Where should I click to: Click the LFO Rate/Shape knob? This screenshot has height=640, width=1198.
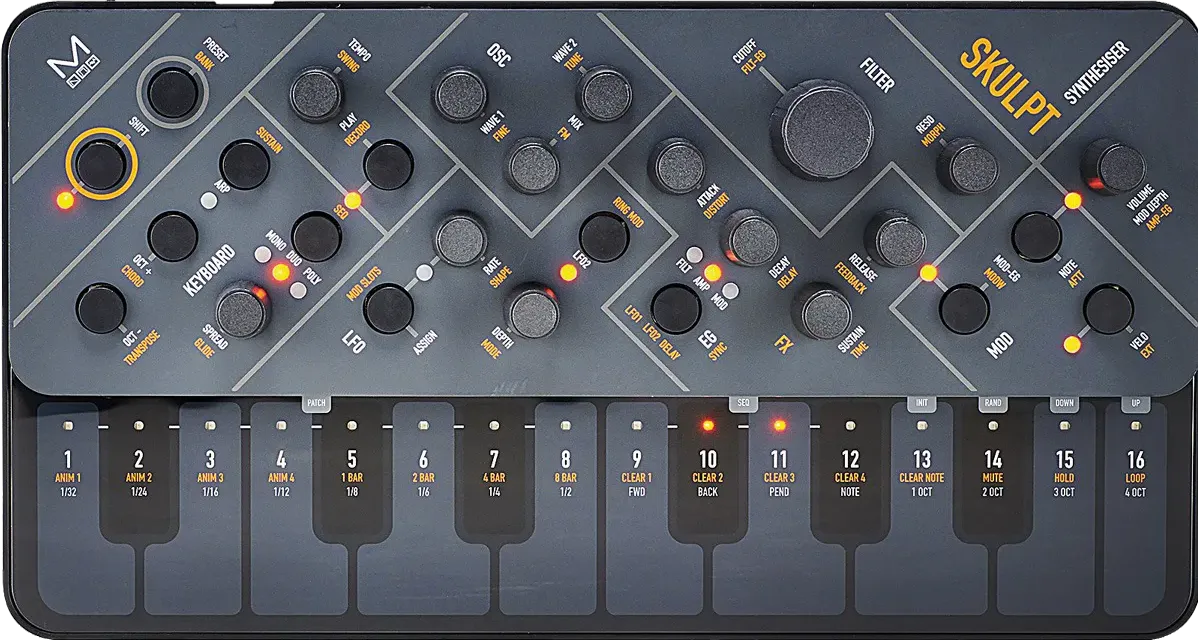tap(458, 240)
